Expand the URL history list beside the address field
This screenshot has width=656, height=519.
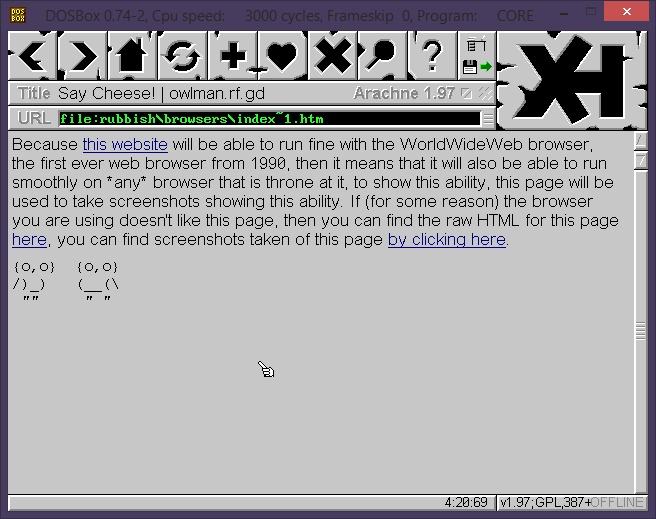pyautogui.click(x=488, y=119)
